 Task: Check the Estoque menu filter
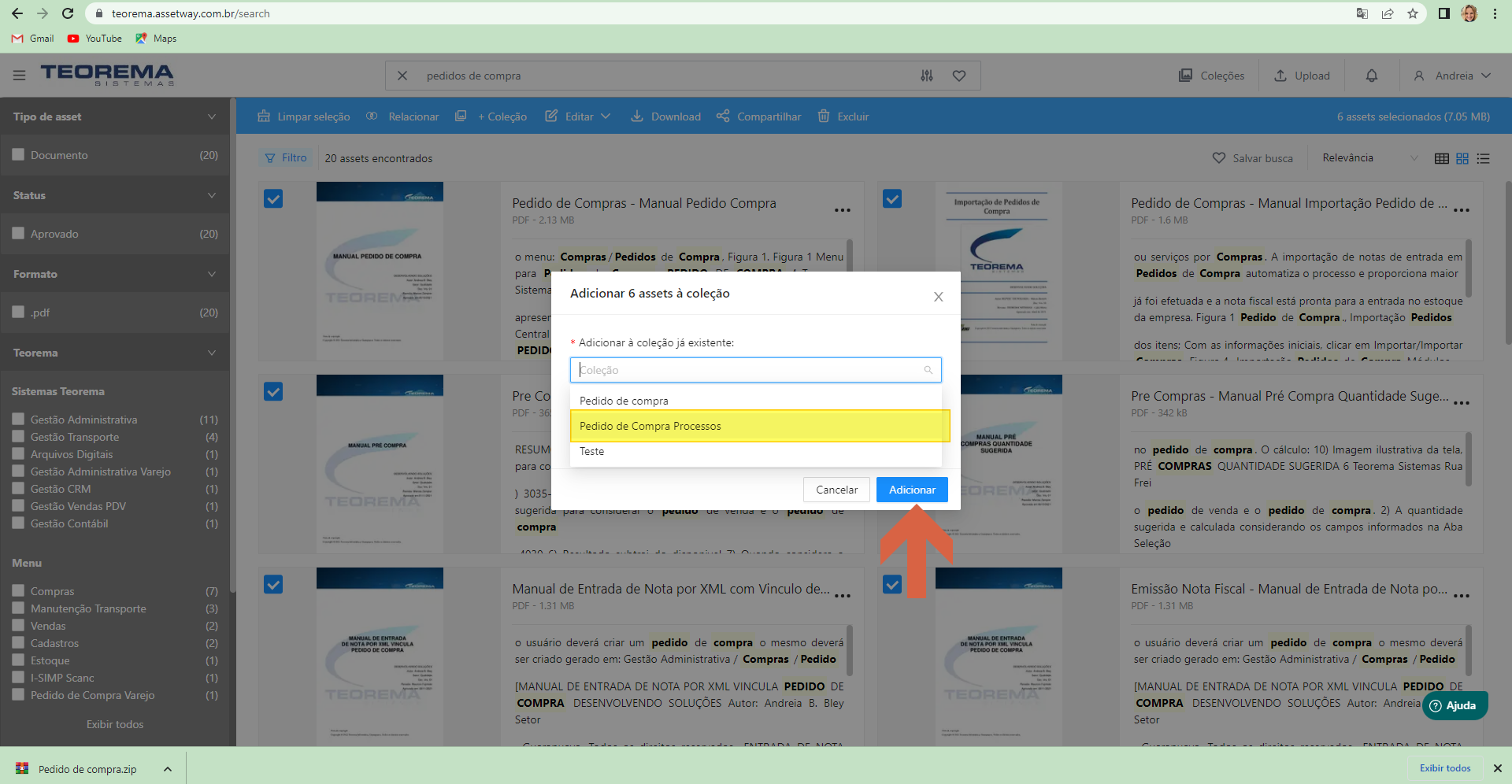18,660
